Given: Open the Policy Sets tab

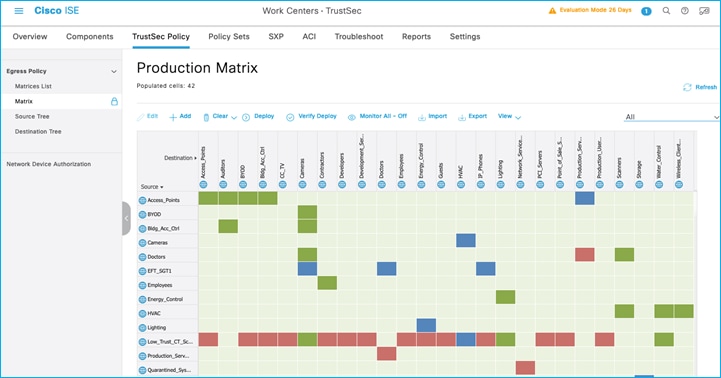Looking at the screenshot, I should (229, 37).
